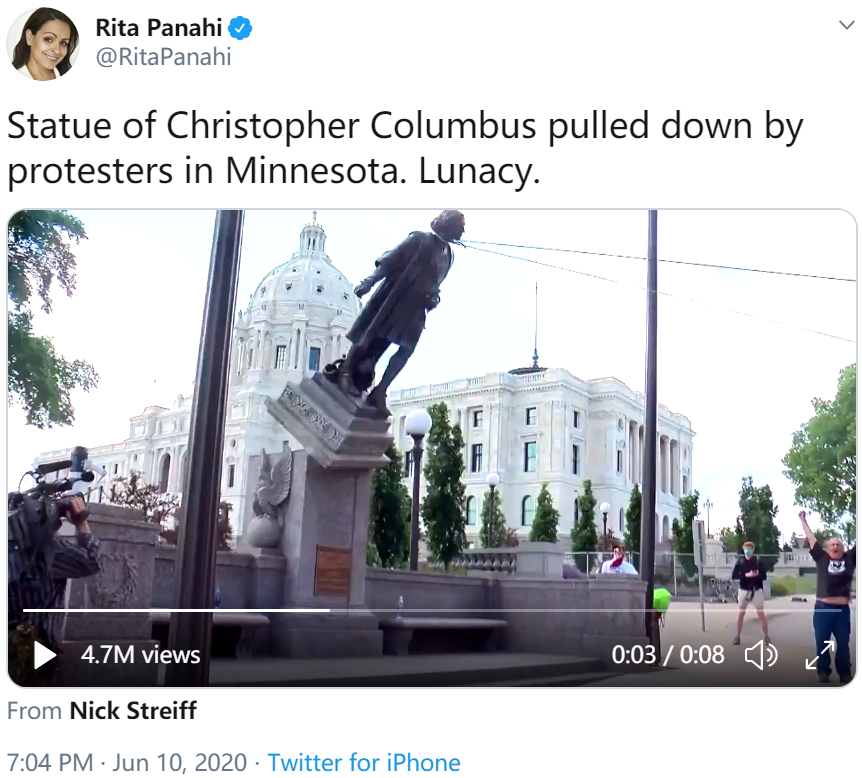Open the 7:04 PM Jun 10, 2020 timestamp
The height and width of the screenshot is (778, 862).
tap(127, 763)
